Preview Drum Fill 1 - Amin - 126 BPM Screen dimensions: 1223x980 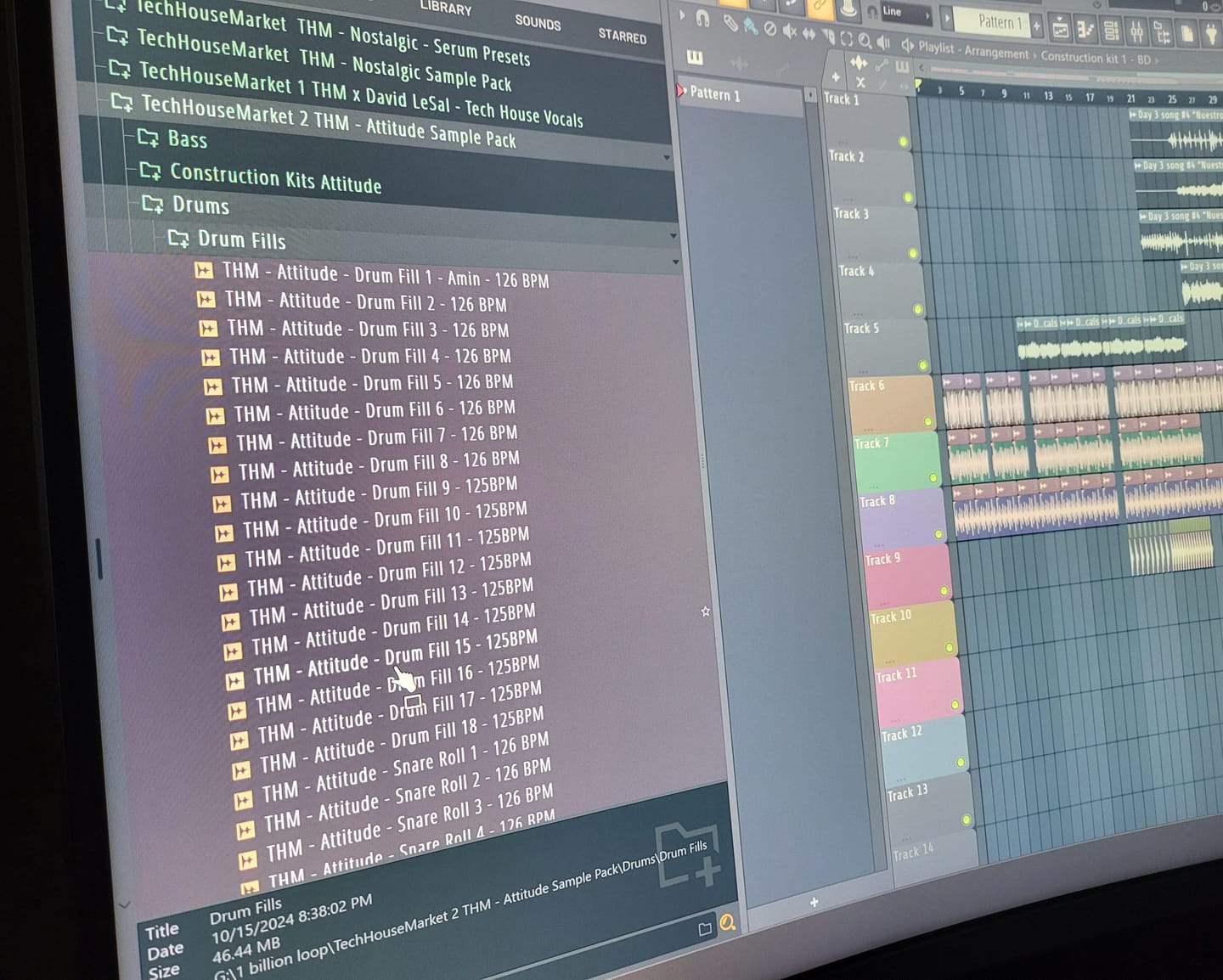[372, 274]
